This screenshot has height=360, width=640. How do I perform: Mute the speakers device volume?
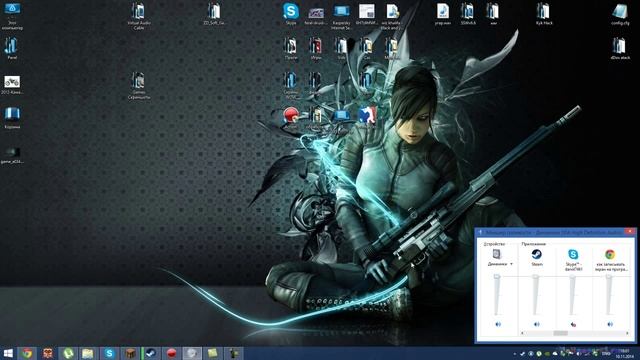click(x=498, y=324)
